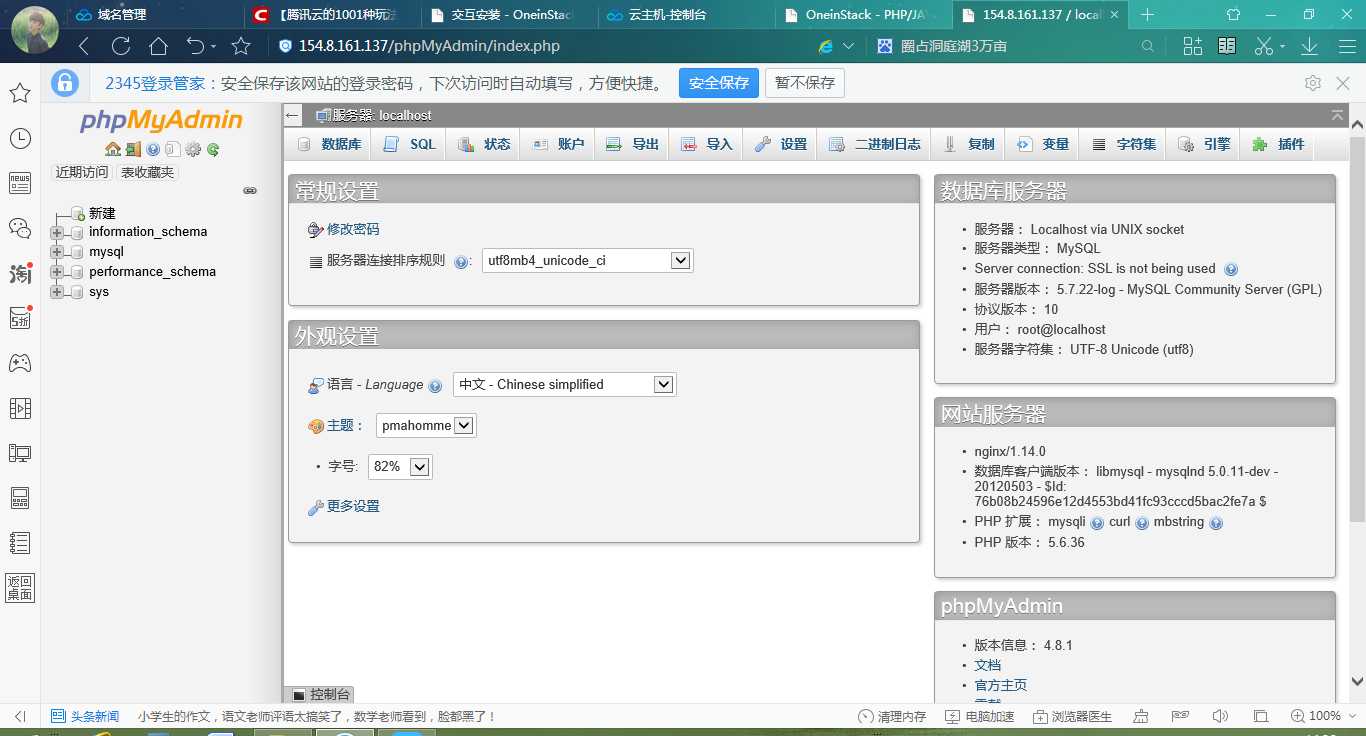Click the 表收藏夹 button
Viewport: 1366px width, 736px height.
point(147,172)
